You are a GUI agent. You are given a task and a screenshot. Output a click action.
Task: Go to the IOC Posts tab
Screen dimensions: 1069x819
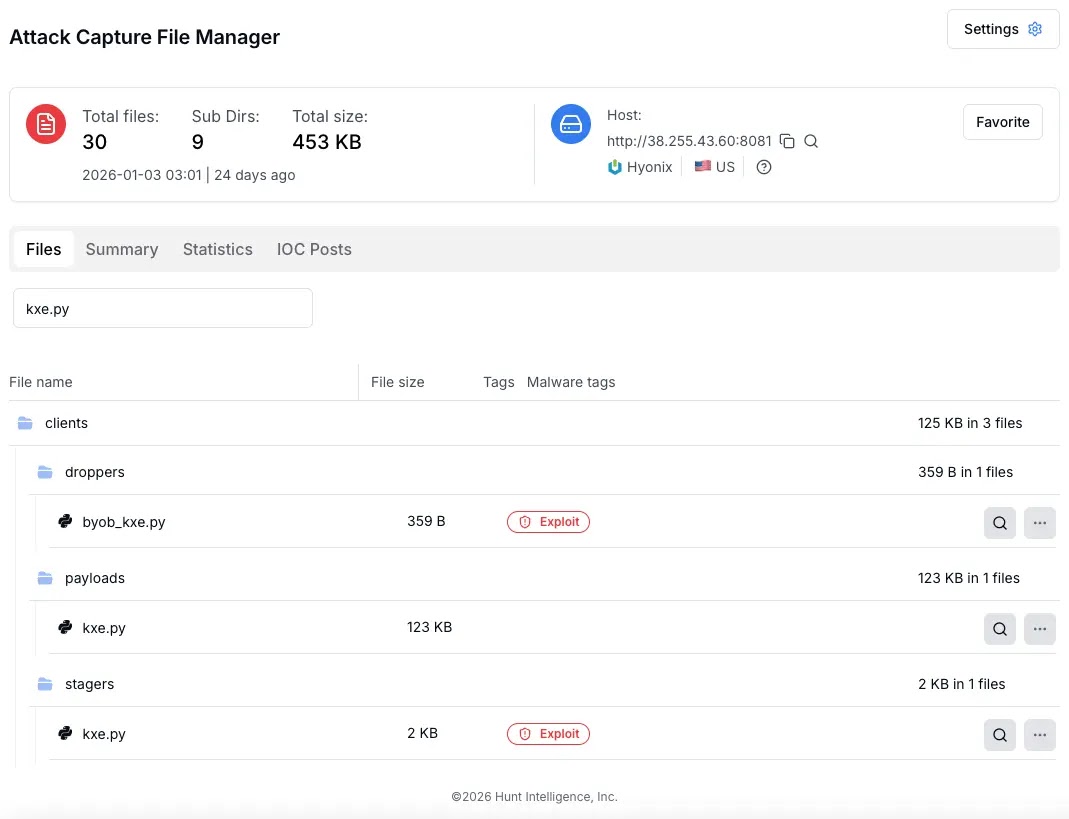click(x=314, y=249)
